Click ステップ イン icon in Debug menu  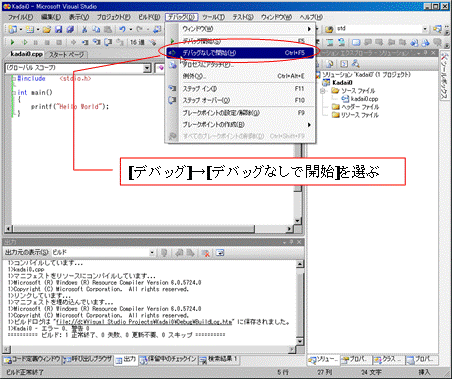172,89
